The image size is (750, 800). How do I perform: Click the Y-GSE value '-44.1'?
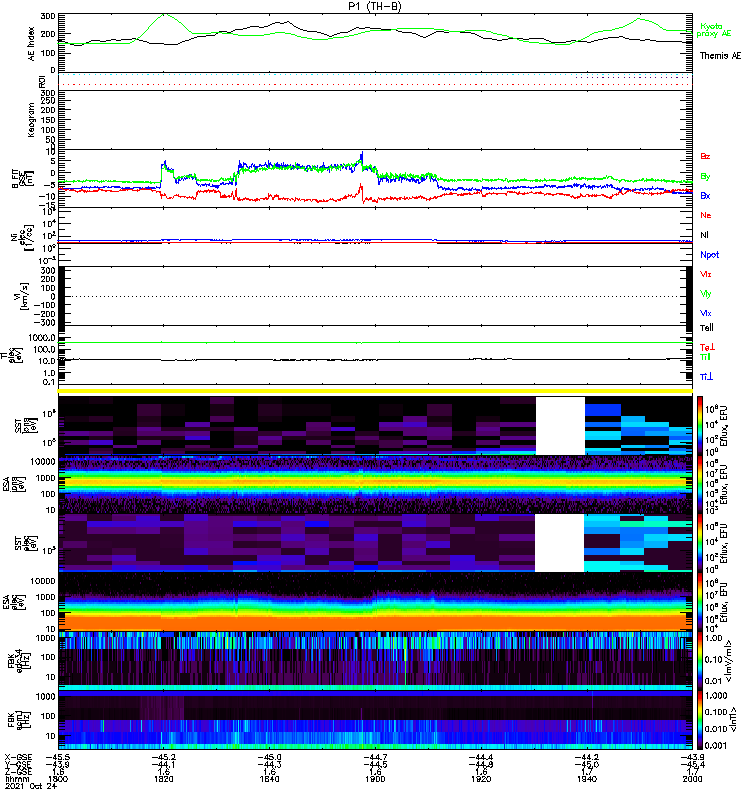(163, 764)
